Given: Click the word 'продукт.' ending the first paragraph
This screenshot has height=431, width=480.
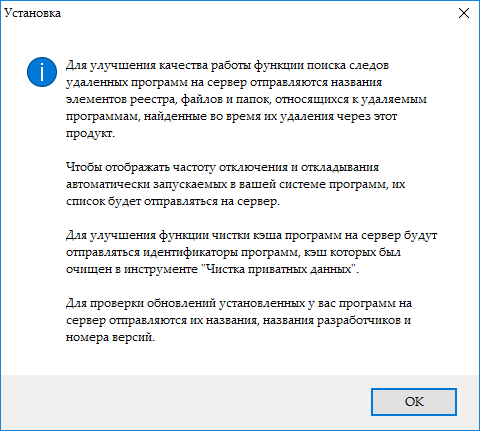Looking at the screenshot, I should coord(90,133).
